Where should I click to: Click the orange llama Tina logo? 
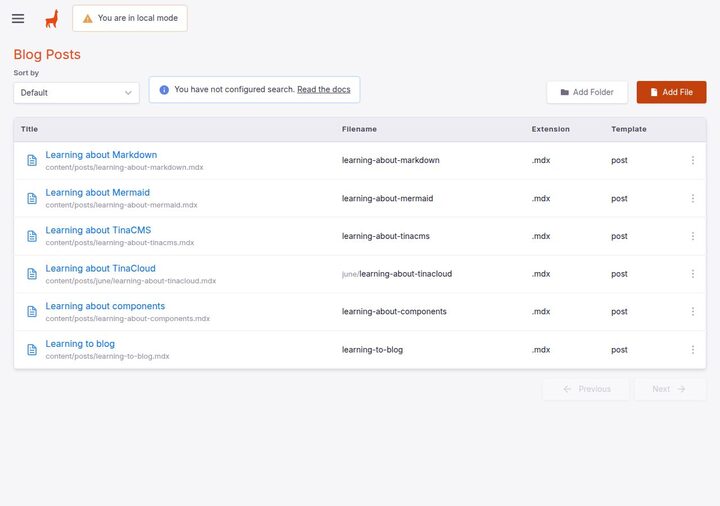52,19
